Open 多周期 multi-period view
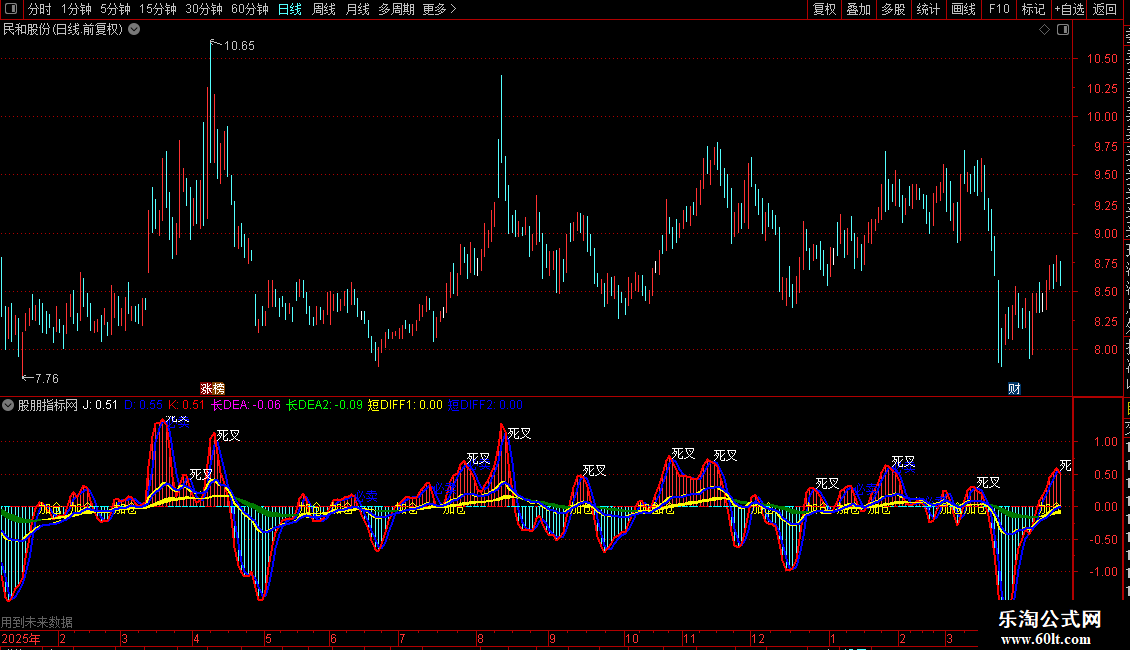This screenshot has height=650, width=1130. [x=396, y=9]
